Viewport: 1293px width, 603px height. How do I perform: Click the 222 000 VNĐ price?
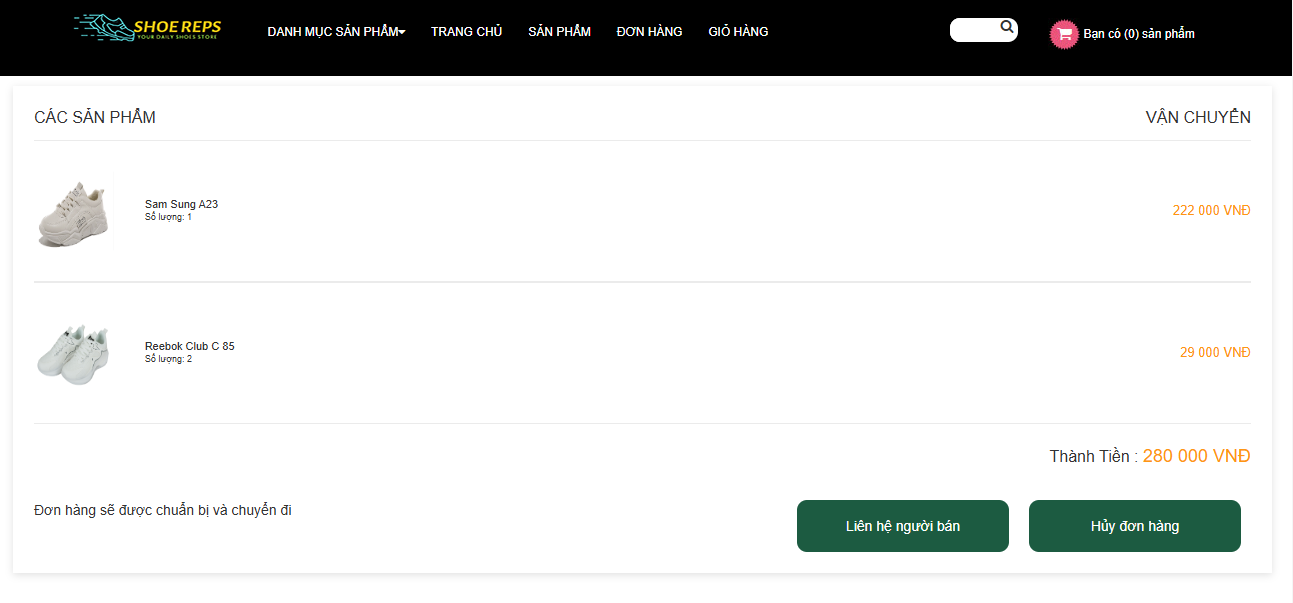click(x=1211, y=211)
